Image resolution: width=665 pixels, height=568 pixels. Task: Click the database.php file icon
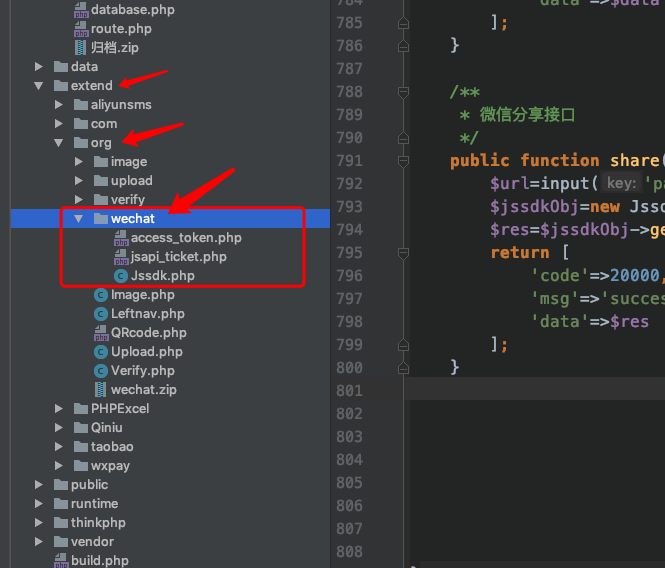[81, 10]
